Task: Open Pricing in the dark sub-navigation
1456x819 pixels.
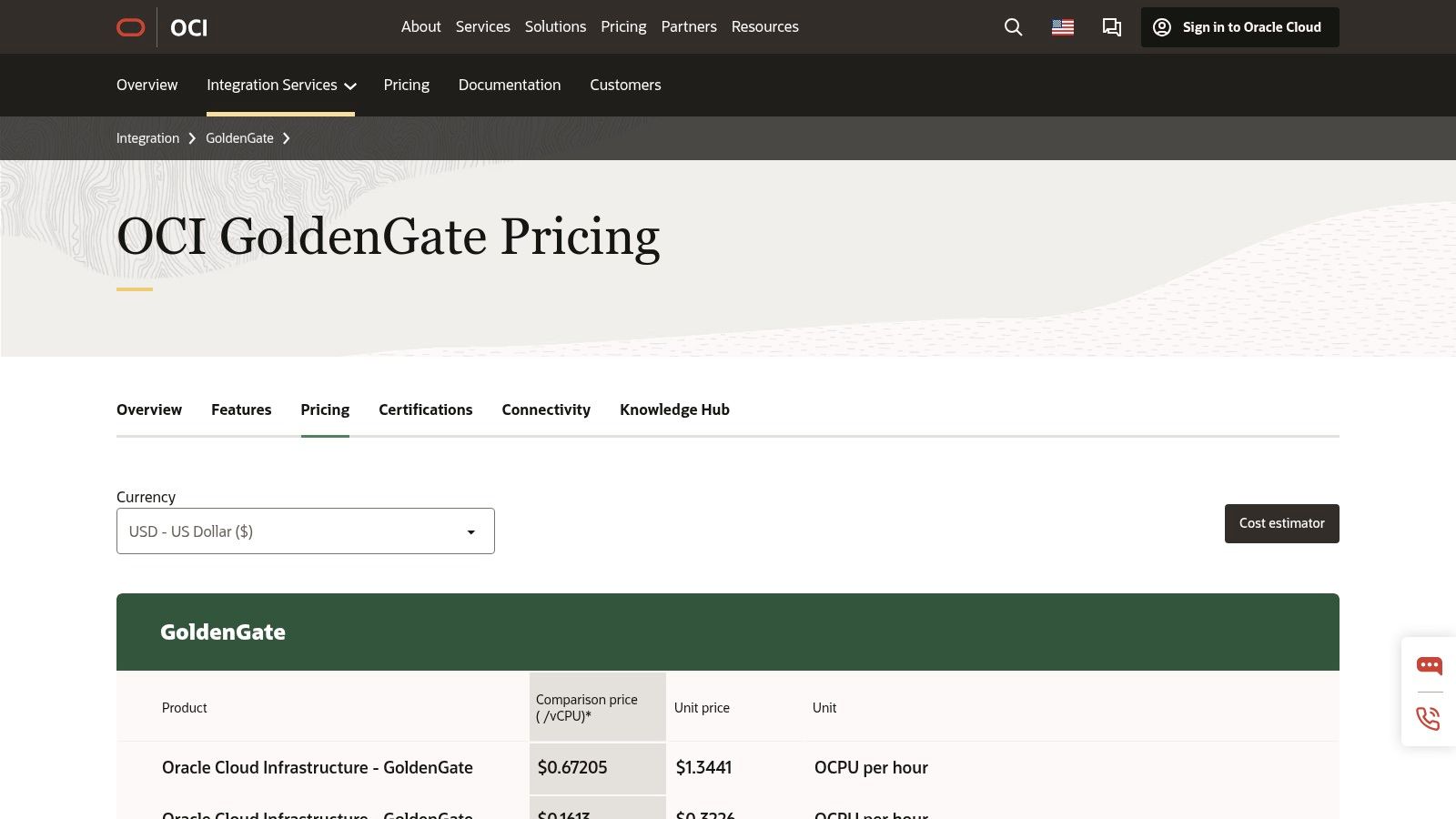Action: click(406, 85)
